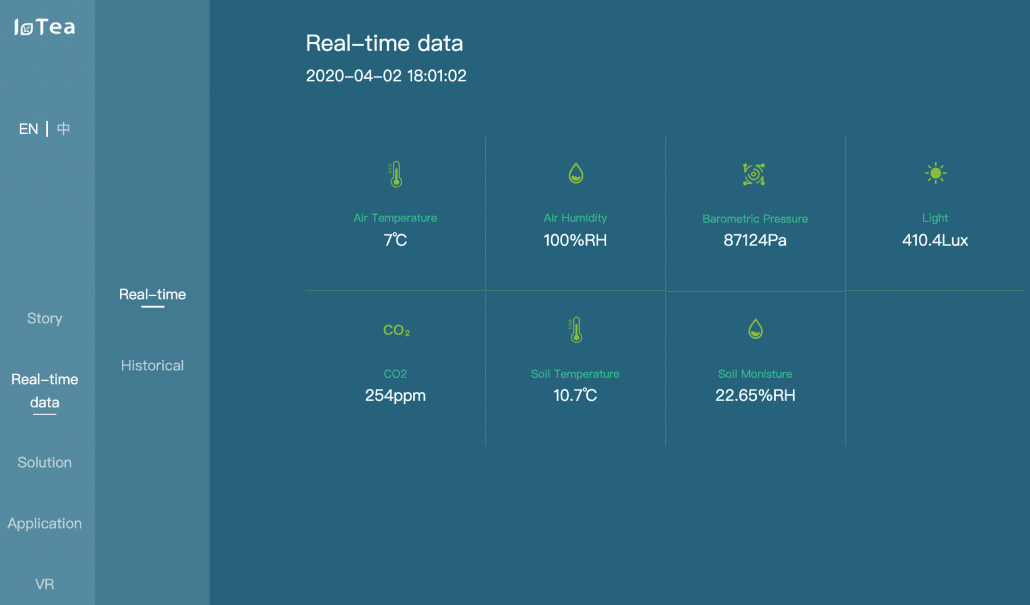The width and height of the screenshot is (1030, 605).
Task: Click the 87124Pa pressure reading
Action: click(755, 240)
